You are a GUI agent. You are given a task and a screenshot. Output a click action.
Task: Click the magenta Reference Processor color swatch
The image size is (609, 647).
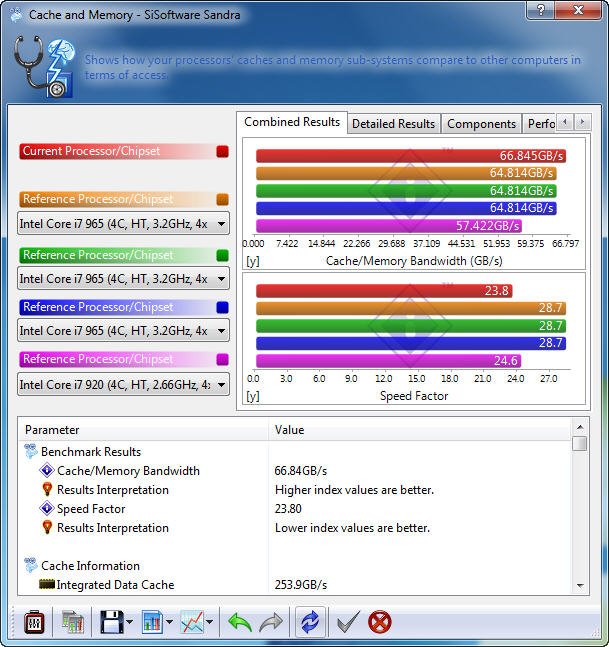222,359
